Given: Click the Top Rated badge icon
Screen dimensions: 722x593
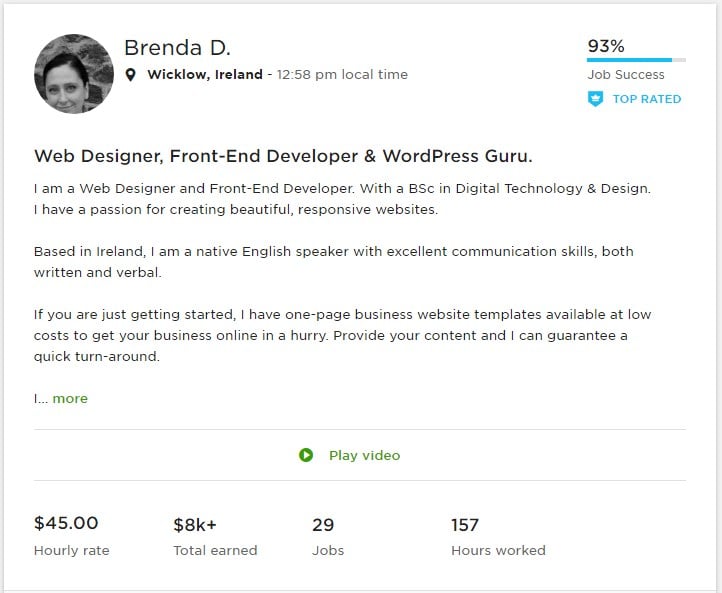Looking at the screenshot, I should coord(595,99).
